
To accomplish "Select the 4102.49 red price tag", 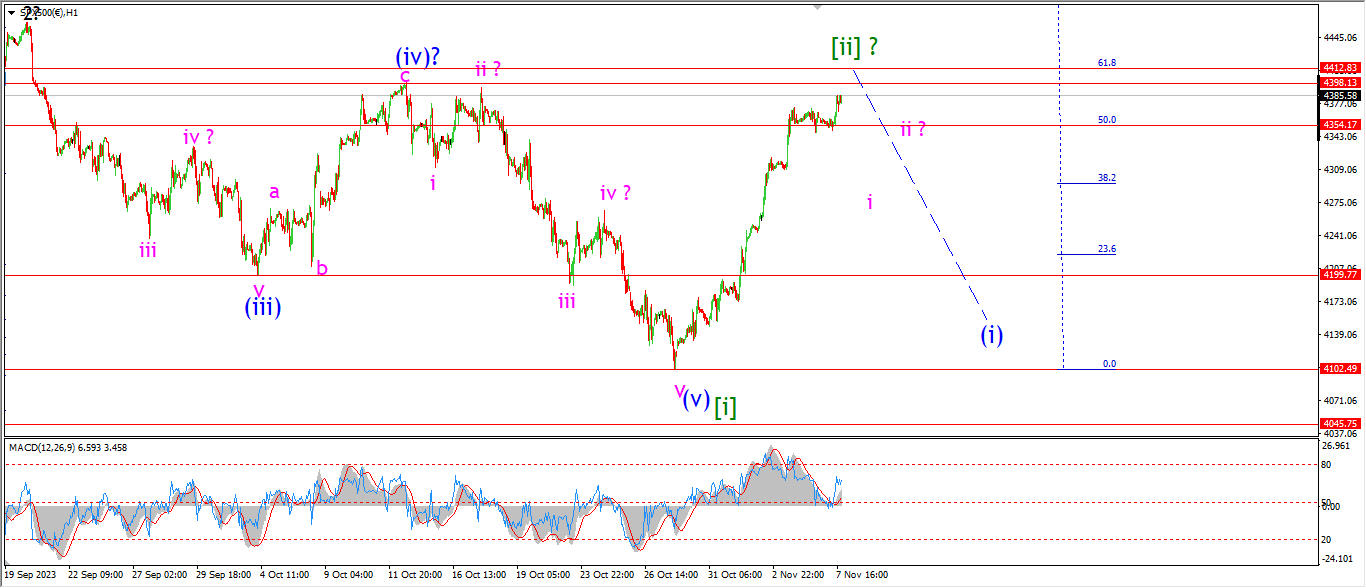I will [x=1340, y=369].
